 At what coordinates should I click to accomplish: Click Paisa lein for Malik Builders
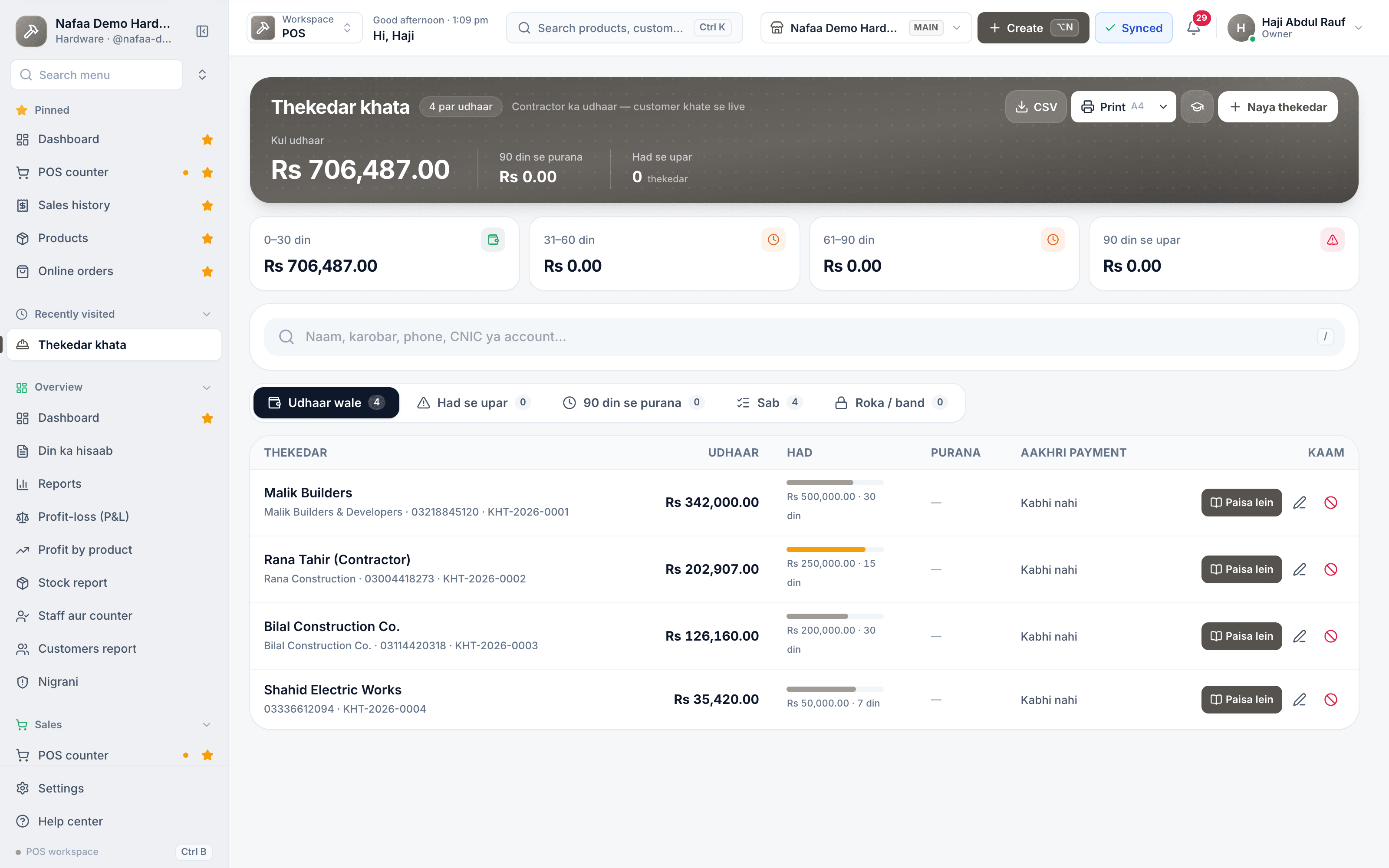tap(1241, 502)
